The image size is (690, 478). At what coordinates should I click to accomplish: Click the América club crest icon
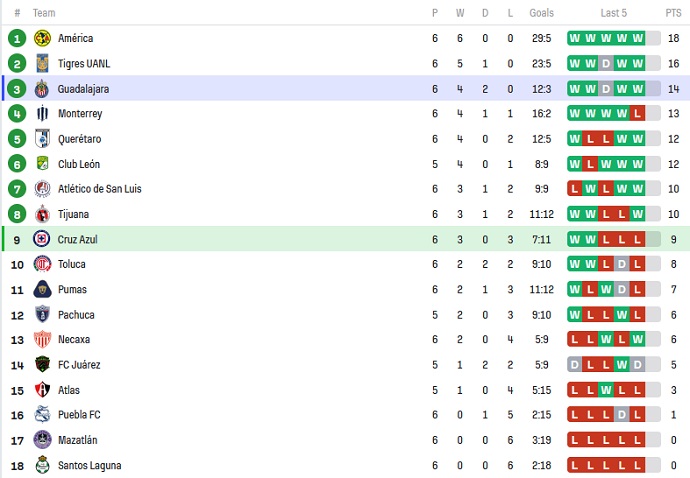coord(42,38)
